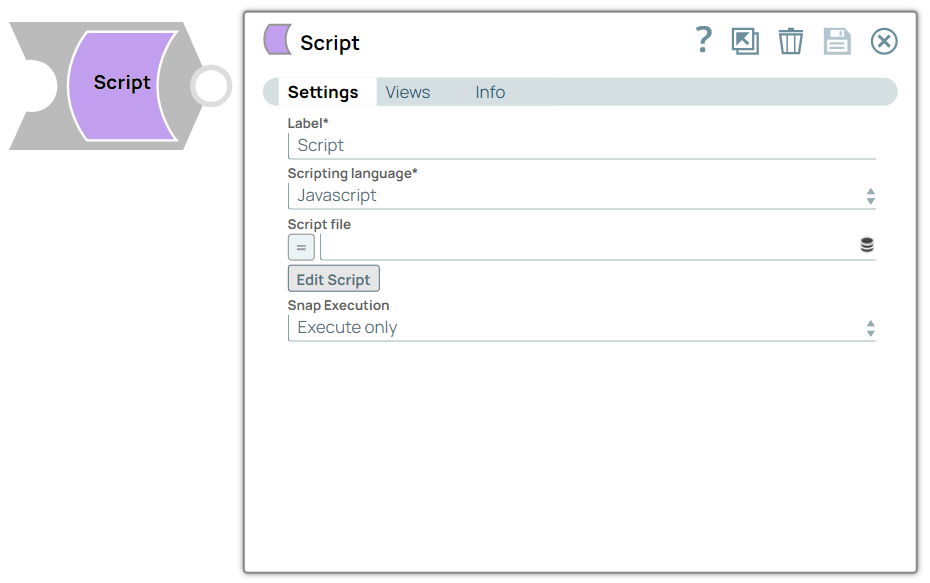Viewport: 930px width, 583px height.
Task: Click the pop-out dialog icon
Action: click(745, 41)
